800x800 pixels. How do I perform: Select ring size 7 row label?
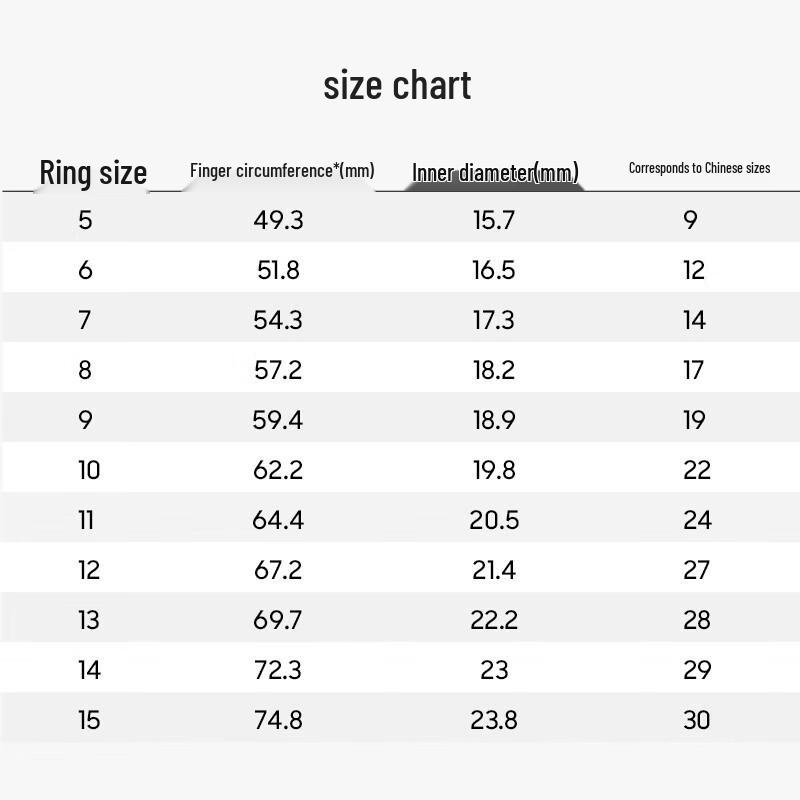(x=85, y=320)
